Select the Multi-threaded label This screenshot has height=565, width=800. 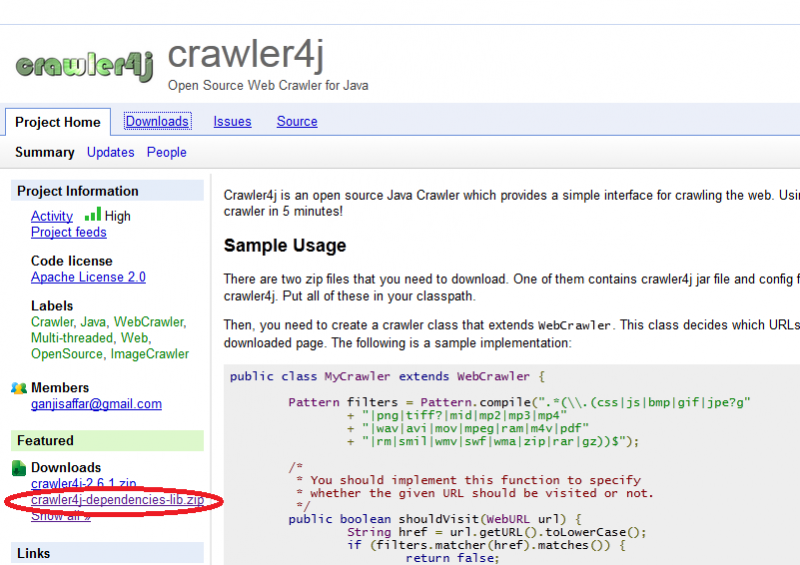click(73, 338)
